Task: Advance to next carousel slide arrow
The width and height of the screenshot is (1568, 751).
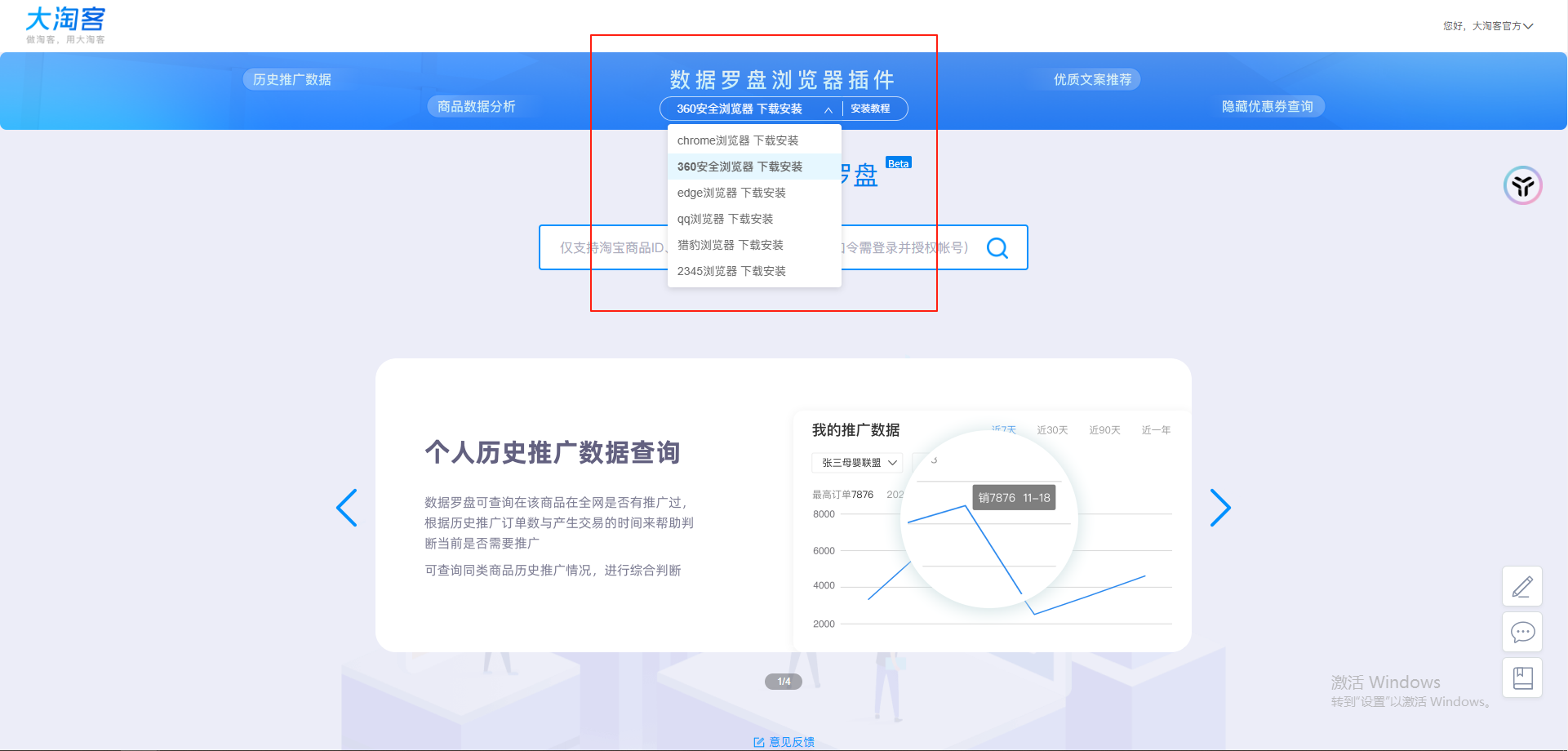Action: (x=1219, y=508)
